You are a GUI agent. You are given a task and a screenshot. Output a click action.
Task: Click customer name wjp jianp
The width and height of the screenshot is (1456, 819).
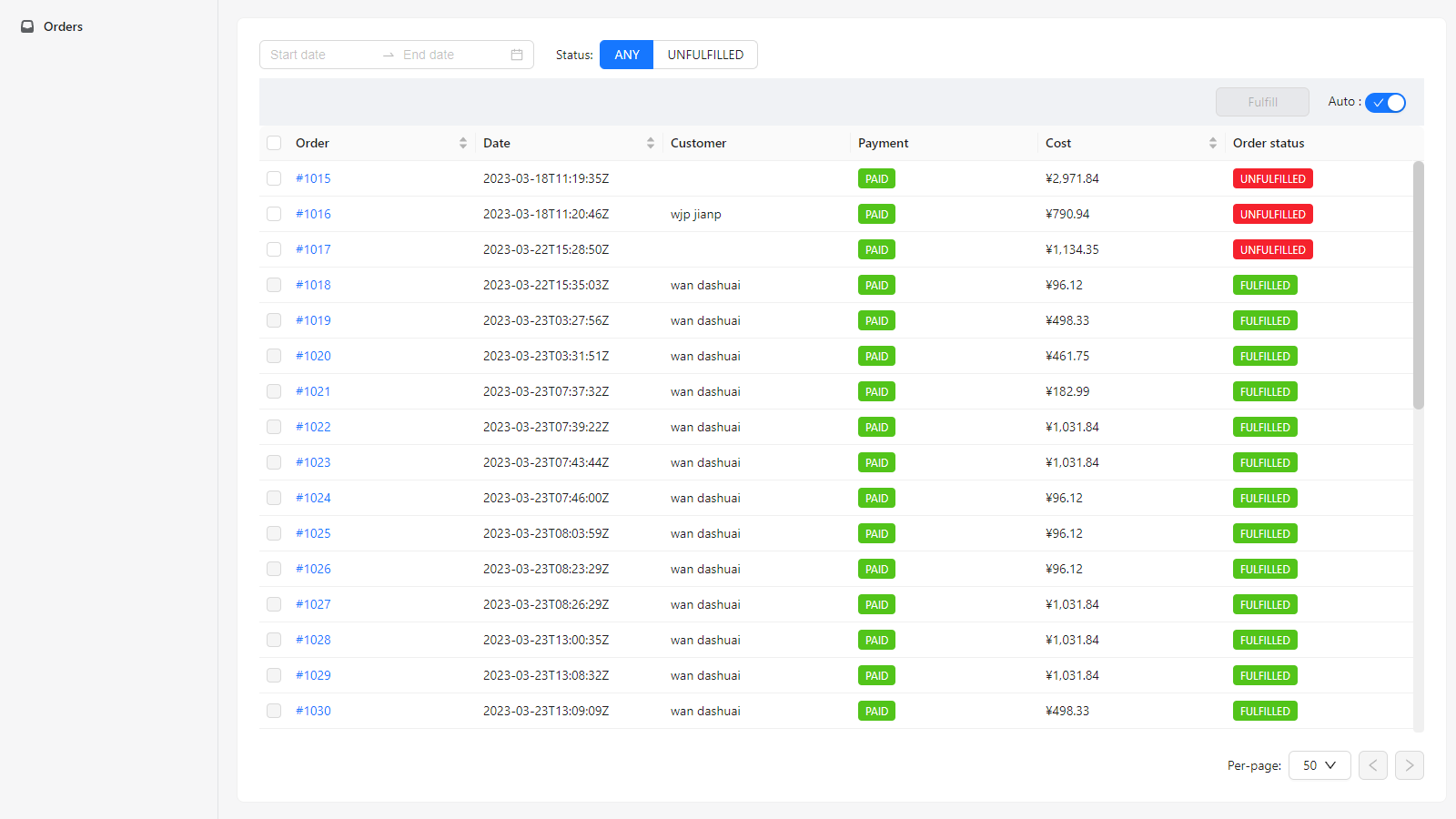point(696,214)
